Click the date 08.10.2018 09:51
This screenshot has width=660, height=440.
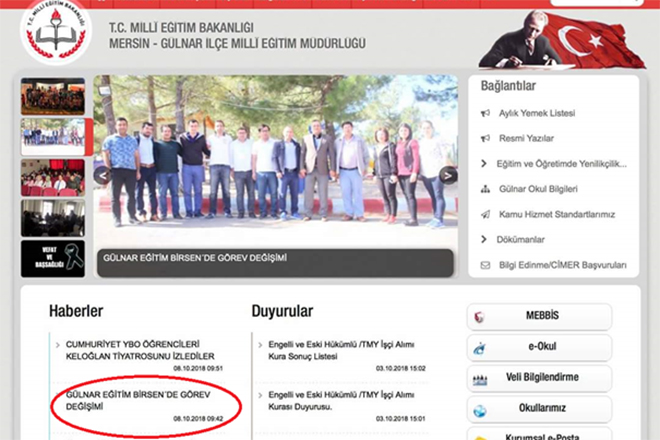click(198, 368)
